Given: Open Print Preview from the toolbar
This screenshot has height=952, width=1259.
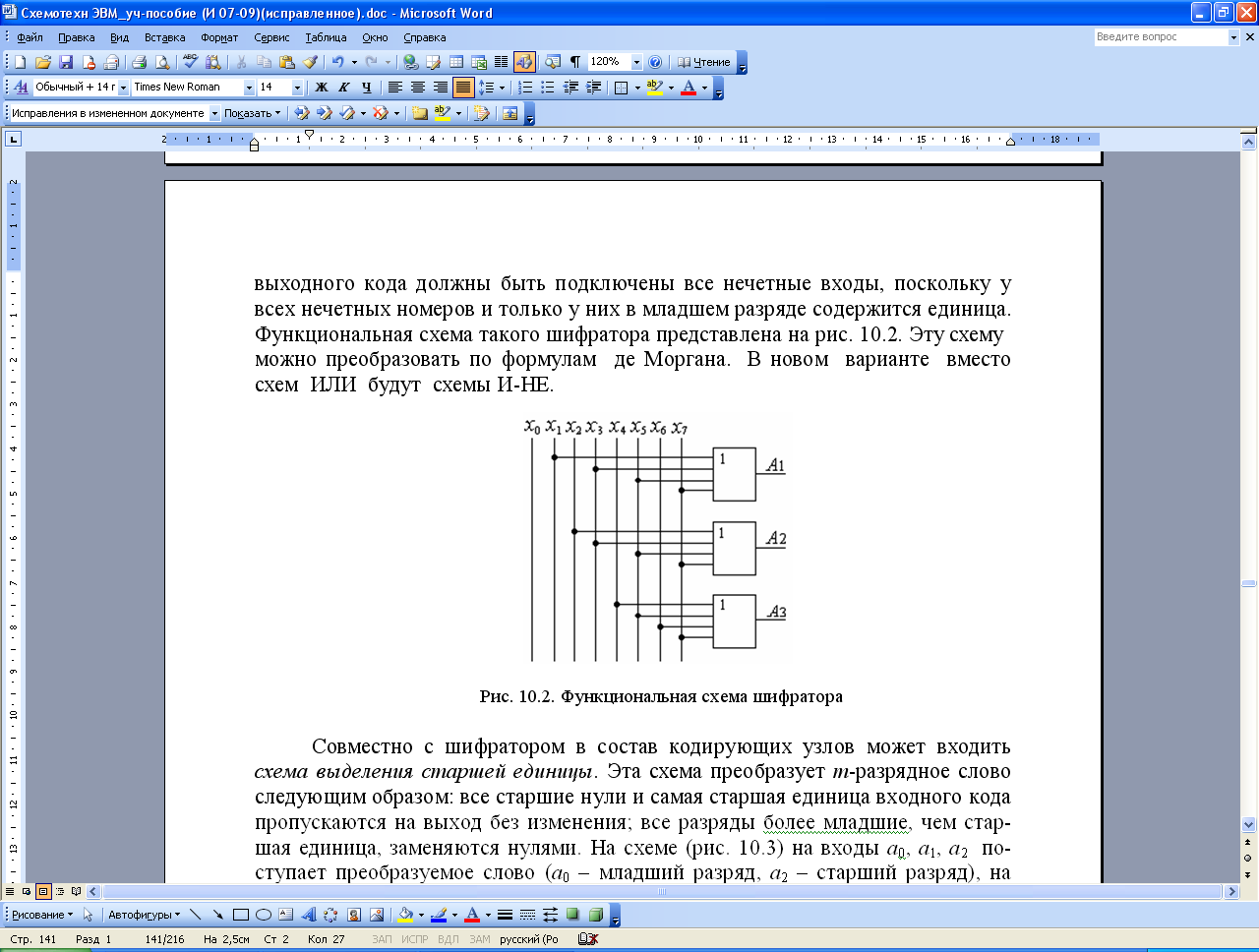Looking at the screenshot, I should coord(162,62).
